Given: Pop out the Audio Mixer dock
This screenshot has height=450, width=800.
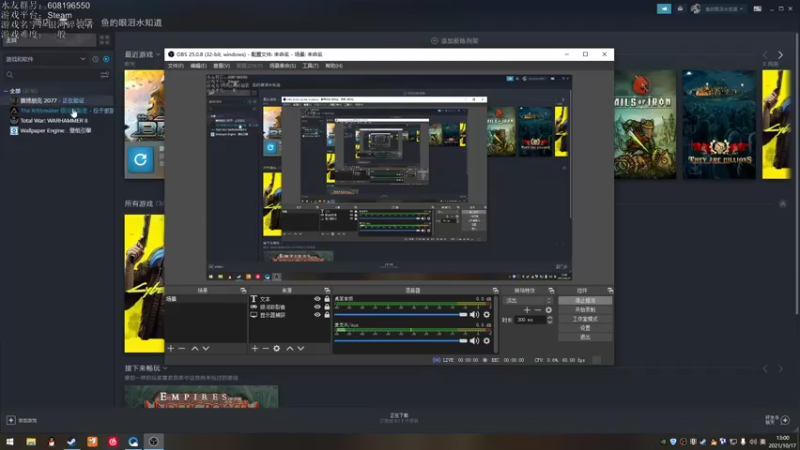Looking at the screenshot, I should 495,290.
